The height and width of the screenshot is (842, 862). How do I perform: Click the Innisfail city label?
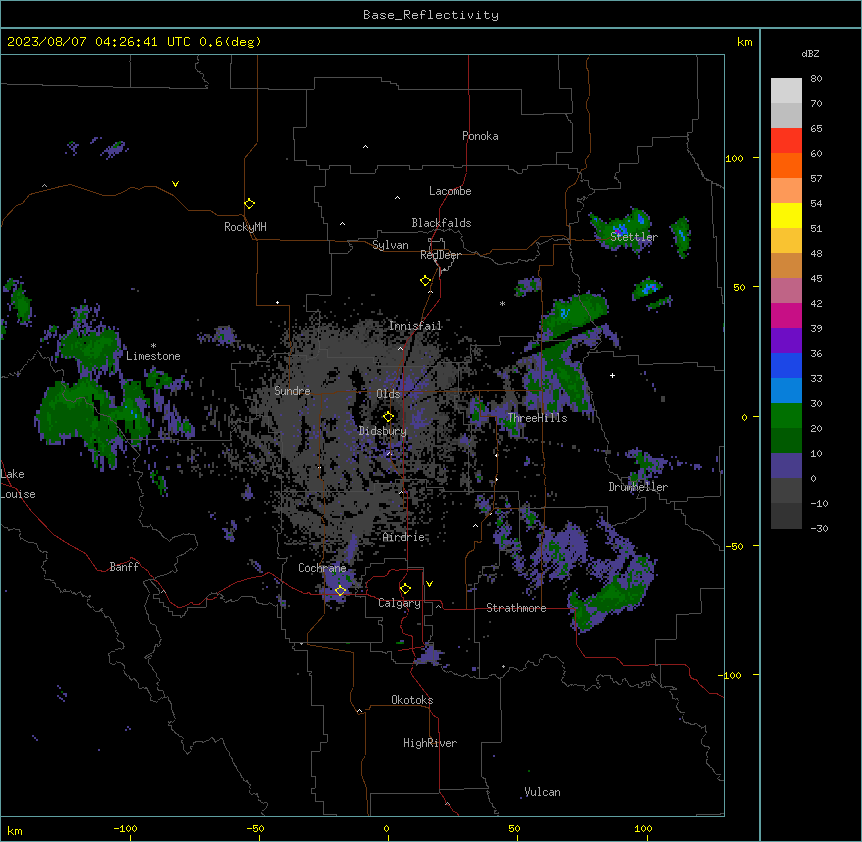coord(415,326)
